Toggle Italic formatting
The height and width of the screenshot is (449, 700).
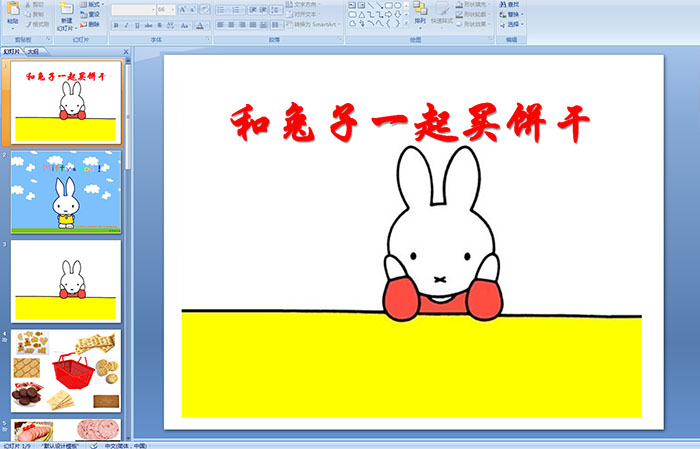click(127, 25)
